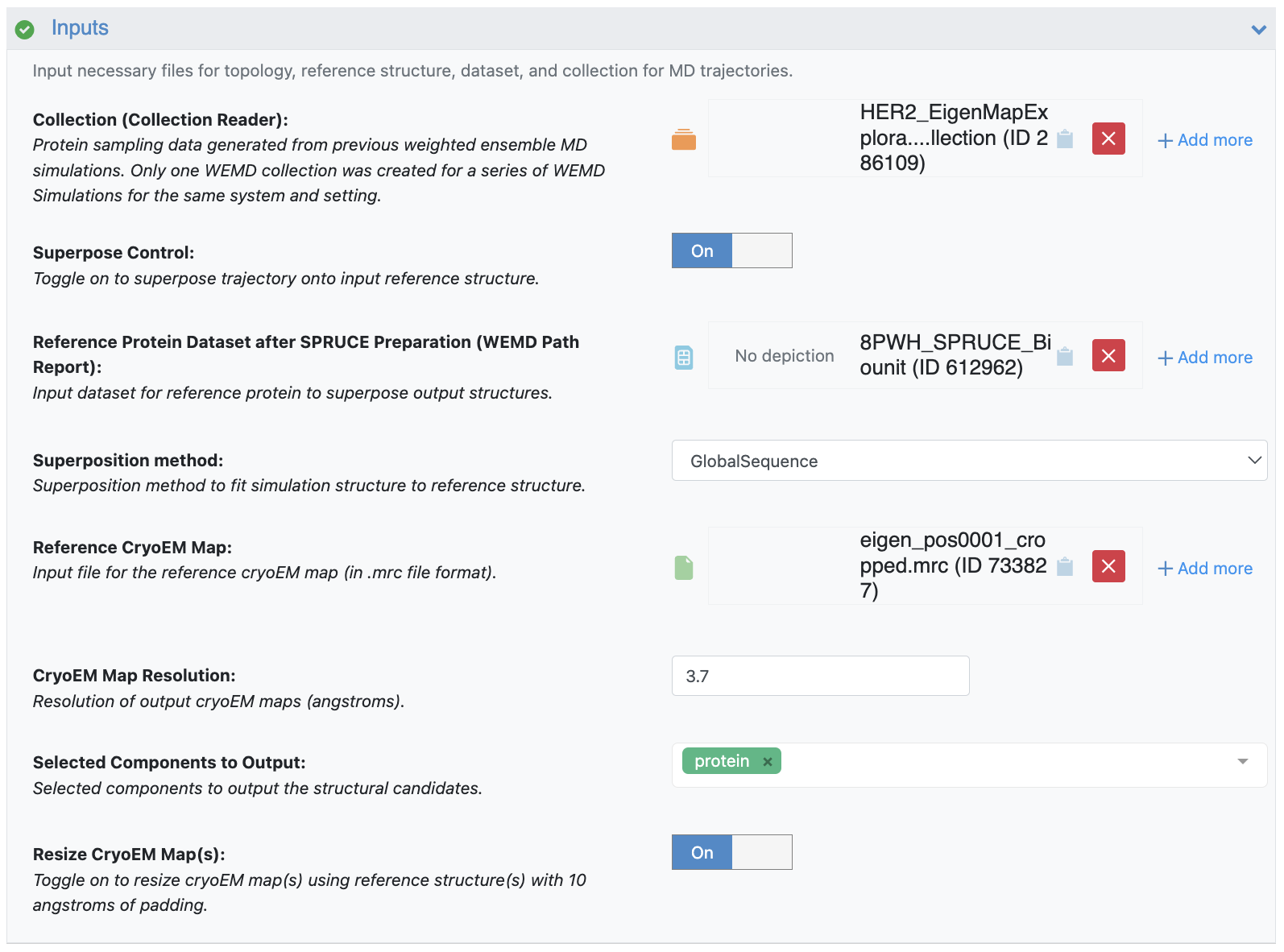Click Add more for Reference CryoEM Map
This screenshot has height=952, width=1284.
1205,569
